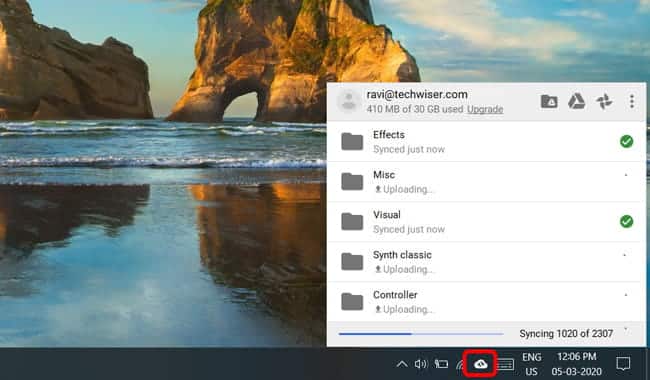Click the Misc folder icon
Viewport: 650px width, 380px height.
pos(352,182)
